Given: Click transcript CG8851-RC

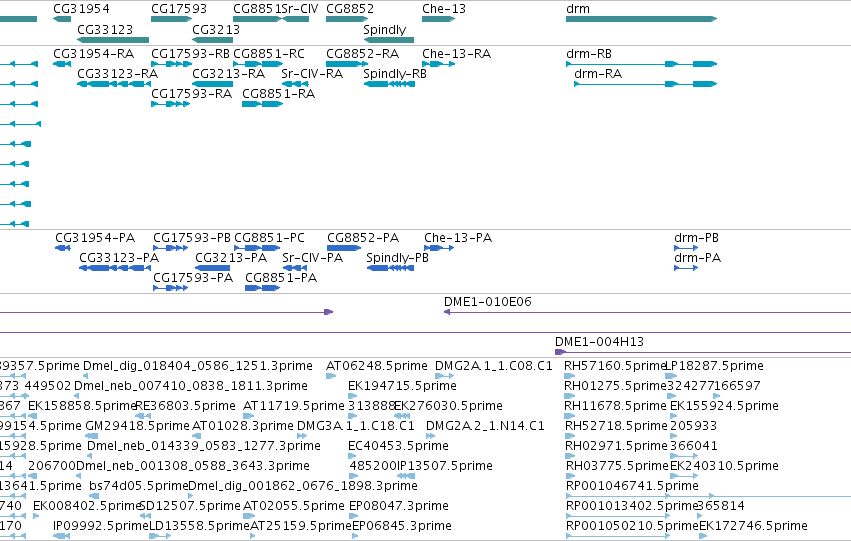Looking at the screenshot, I should click(258, 64).
